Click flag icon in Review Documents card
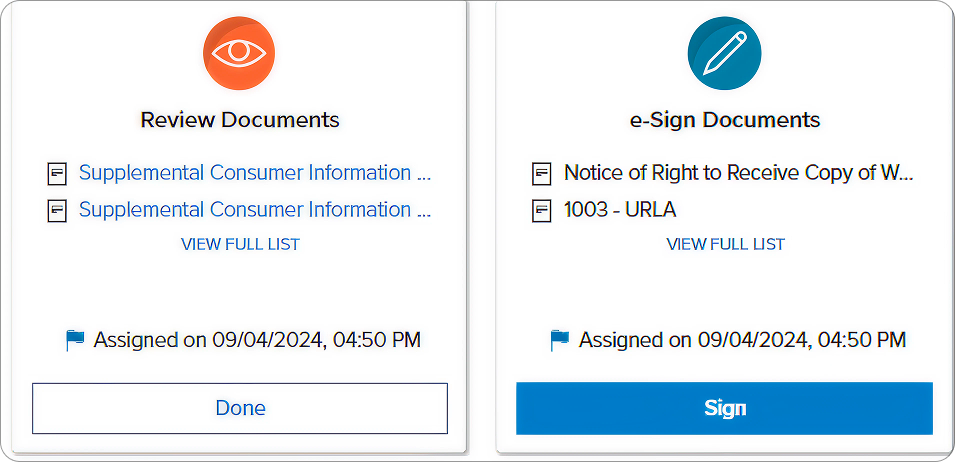The width and height of the screenshot is (955, 462). coord(76,341)
